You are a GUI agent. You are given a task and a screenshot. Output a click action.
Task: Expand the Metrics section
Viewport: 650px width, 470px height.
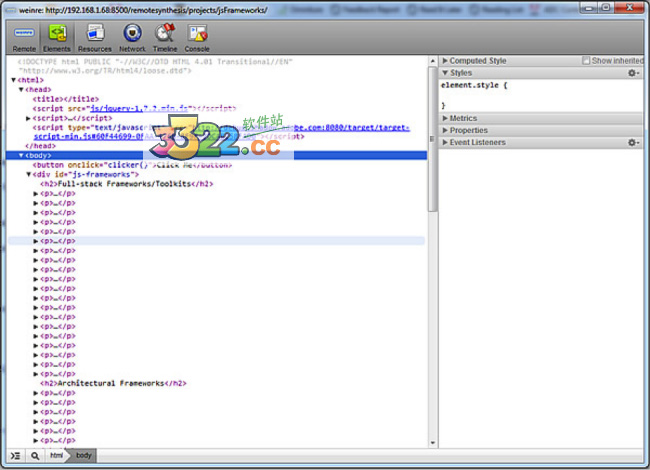(x=445, y=118)
